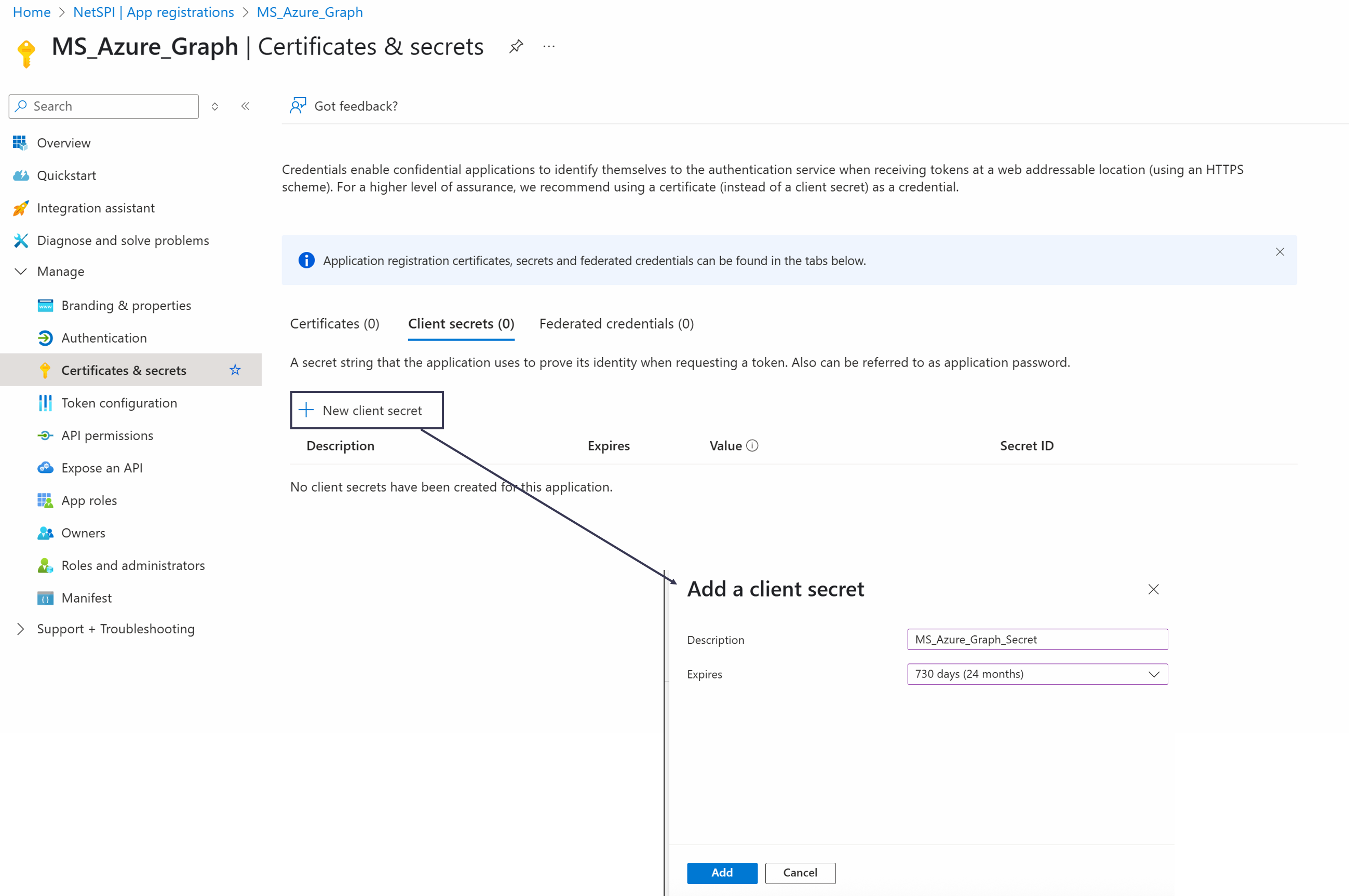Click the Description input with MS_Azure_Graph_Secret
This screenshot has height=896, width=1349.
[1037, 640]
